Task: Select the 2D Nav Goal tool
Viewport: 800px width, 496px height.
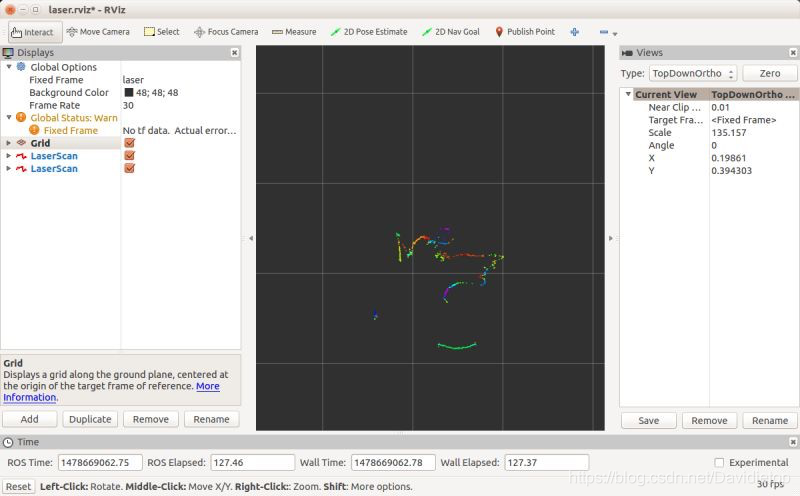Action: click(x=451, y=32)
